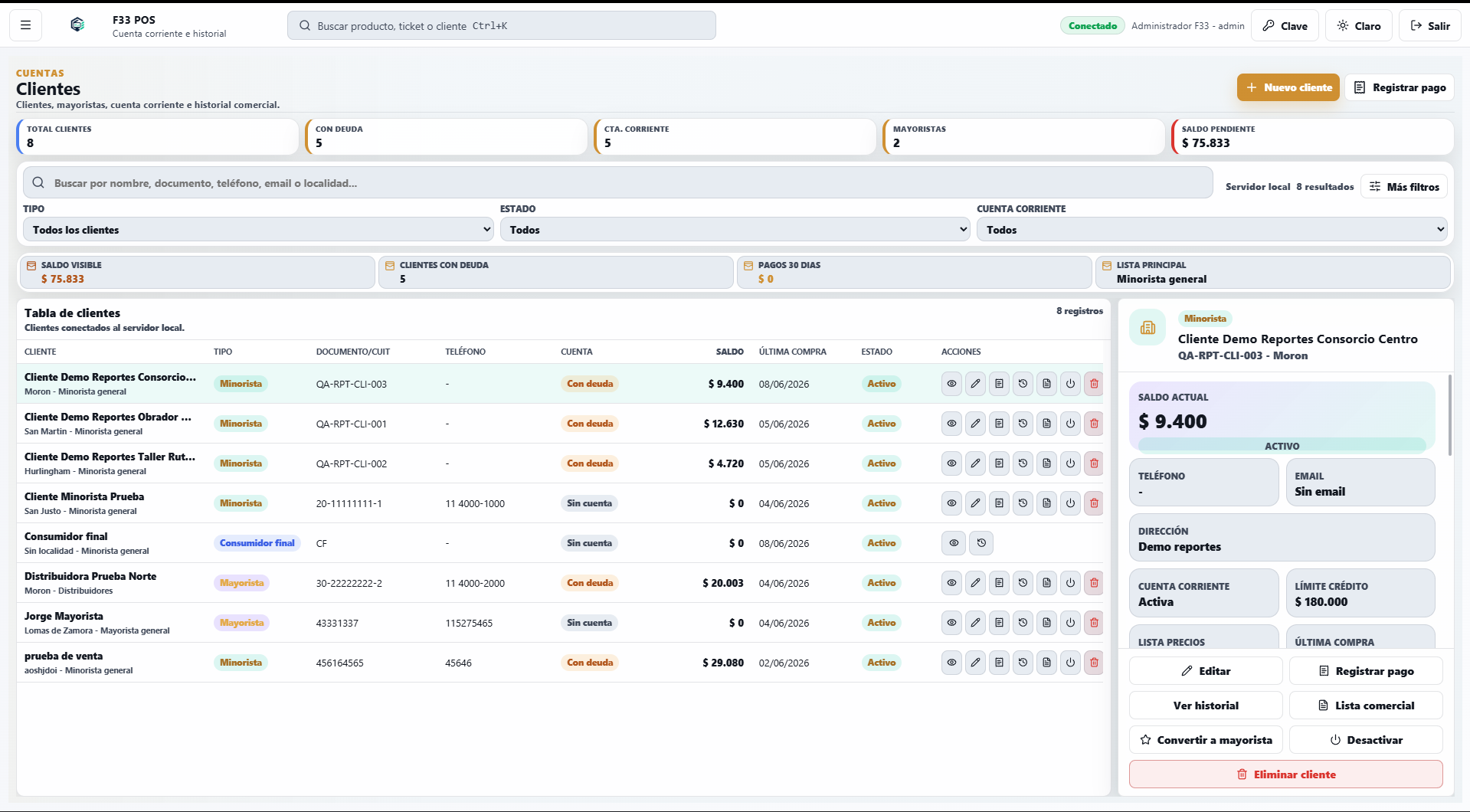Click the Nuevo cliente button
This screenshot has height=812, width=1470.
(x=1288, y=87)
